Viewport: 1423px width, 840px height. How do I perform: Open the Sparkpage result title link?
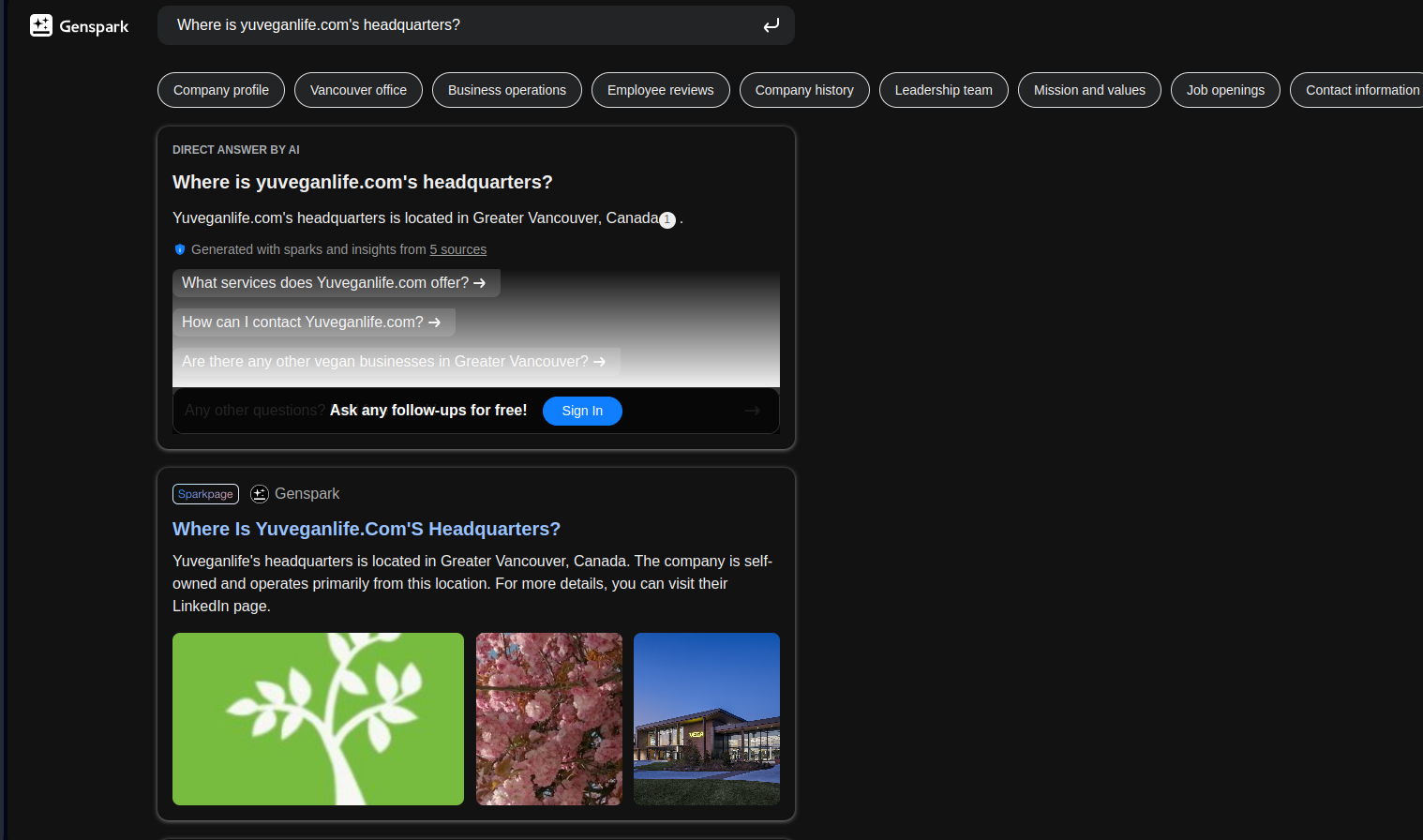(367, 529)
